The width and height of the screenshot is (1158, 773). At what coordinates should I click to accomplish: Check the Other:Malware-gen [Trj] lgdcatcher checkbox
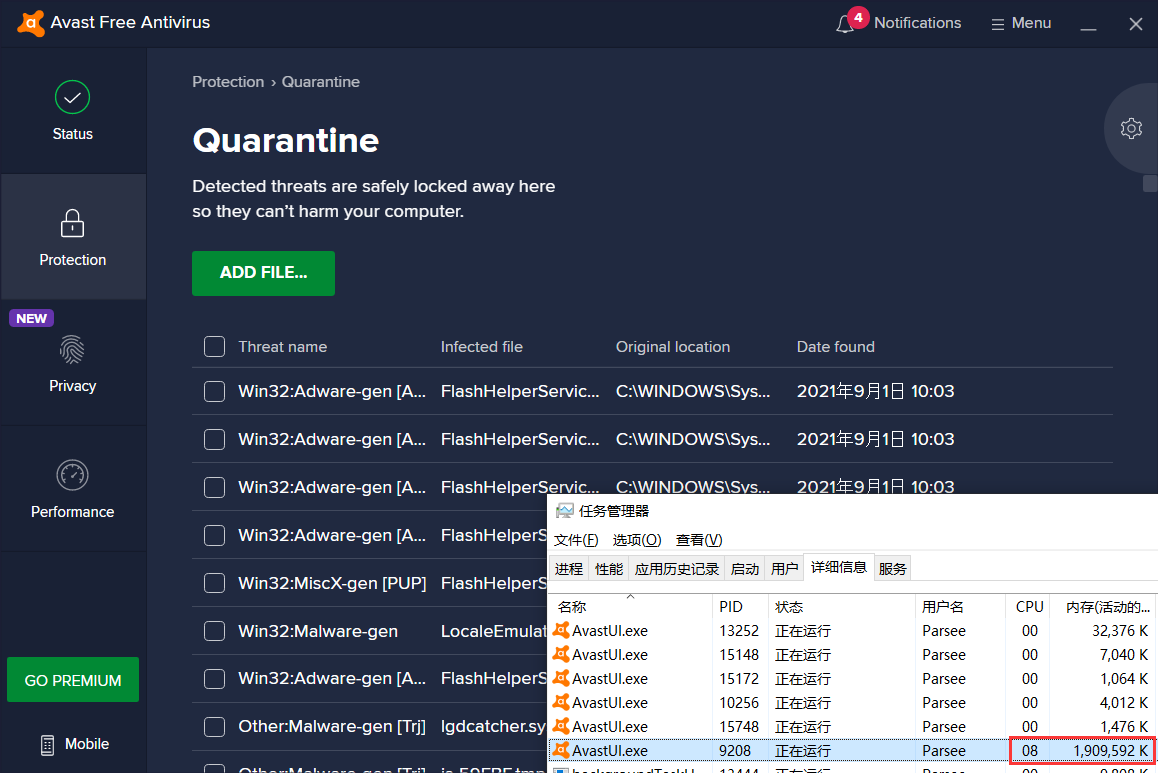214,726
